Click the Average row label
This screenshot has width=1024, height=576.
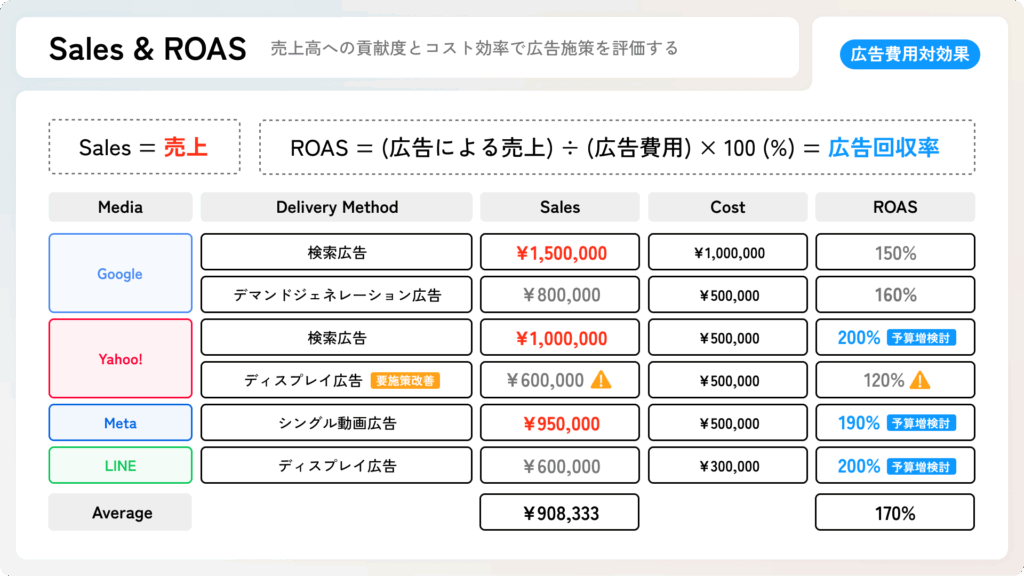(120, 512)
